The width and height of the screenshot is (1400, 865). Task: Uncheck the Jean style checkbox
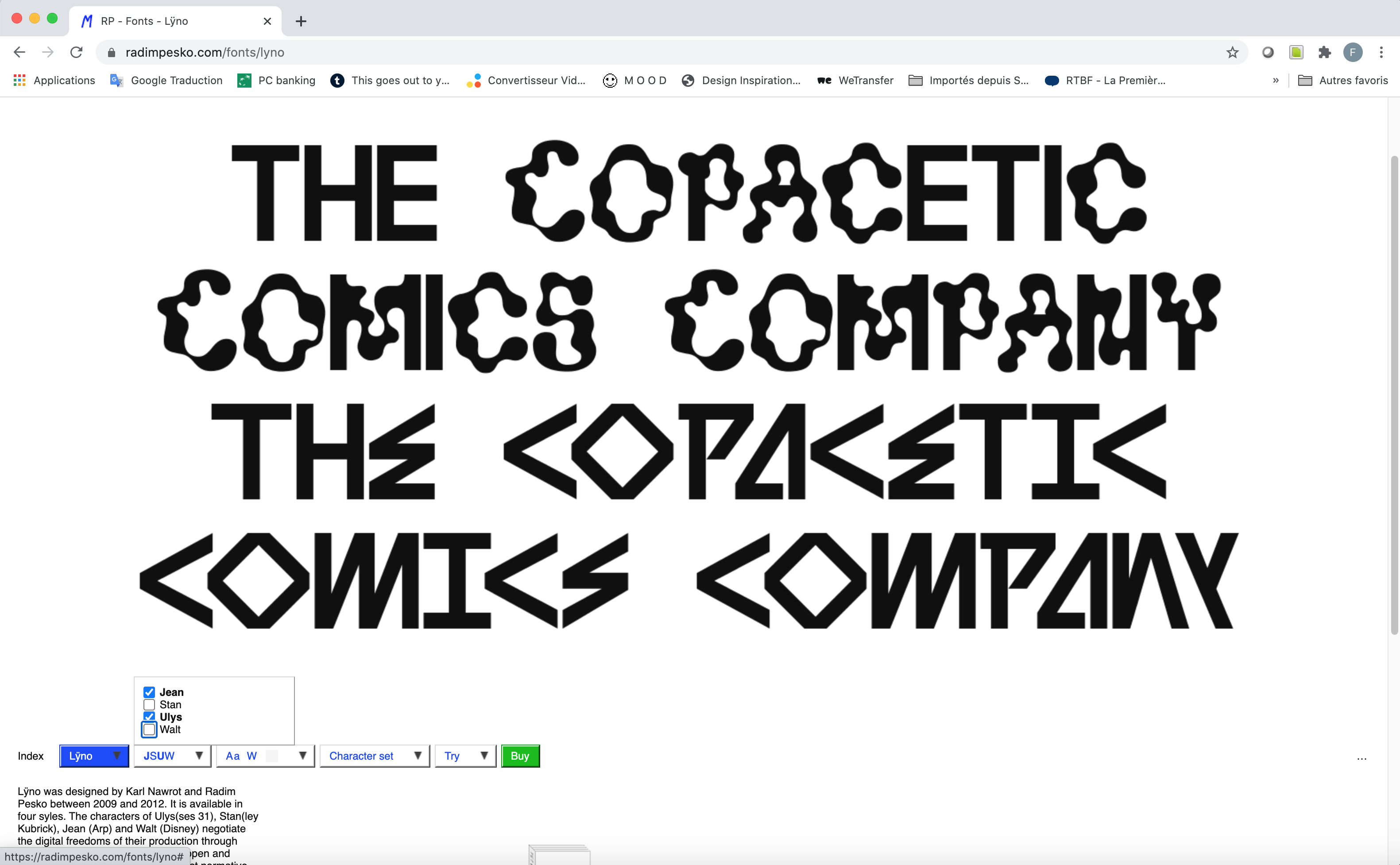[x=149, y=692]
